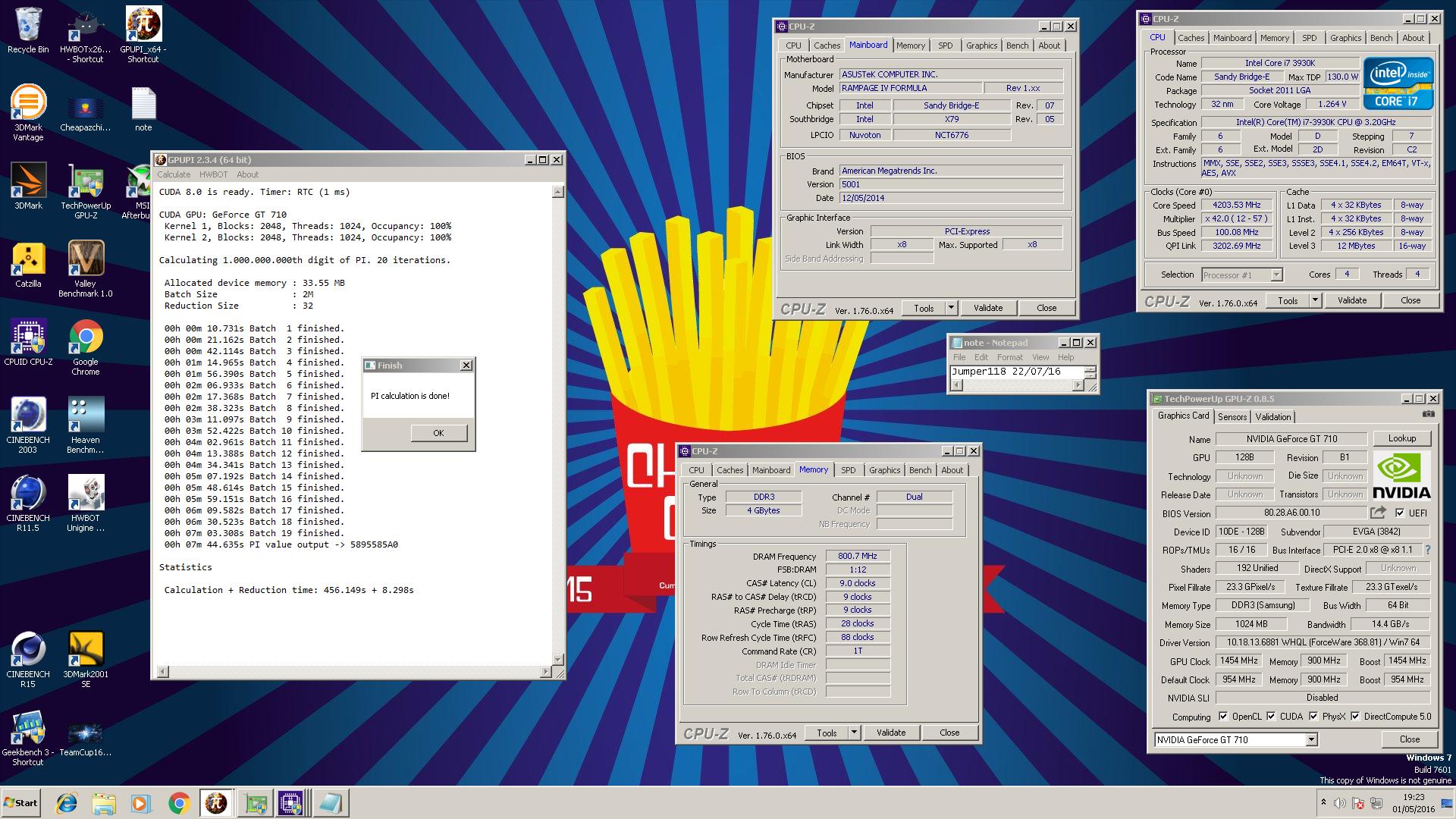Launch Geekbench 3 shortcut on desktop

coord(28,738)
